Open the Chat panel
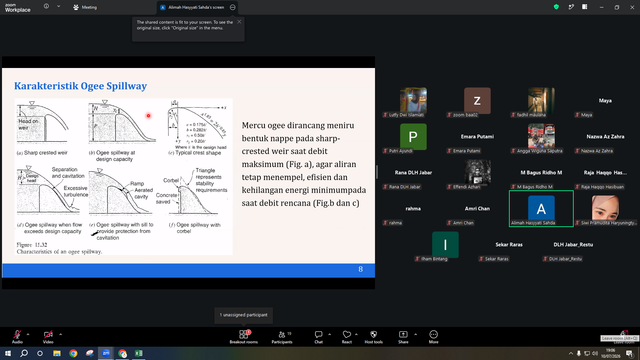Viewport: 640px width, 360px height. click(318, 337)
